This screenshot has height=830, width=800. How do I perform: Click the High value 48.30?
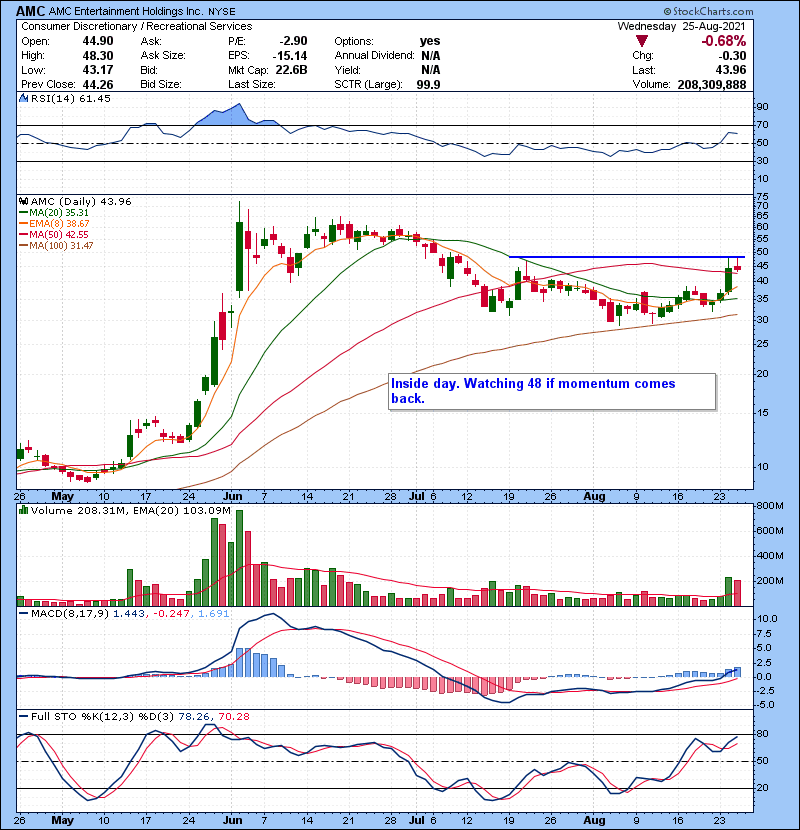(x=98, y=56)
